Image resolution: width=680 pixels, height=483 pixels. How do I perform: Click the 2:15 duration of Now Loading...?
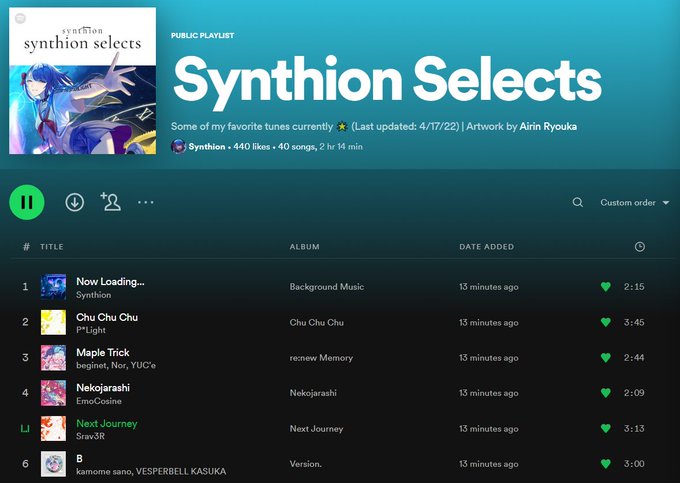click(634, 287)
